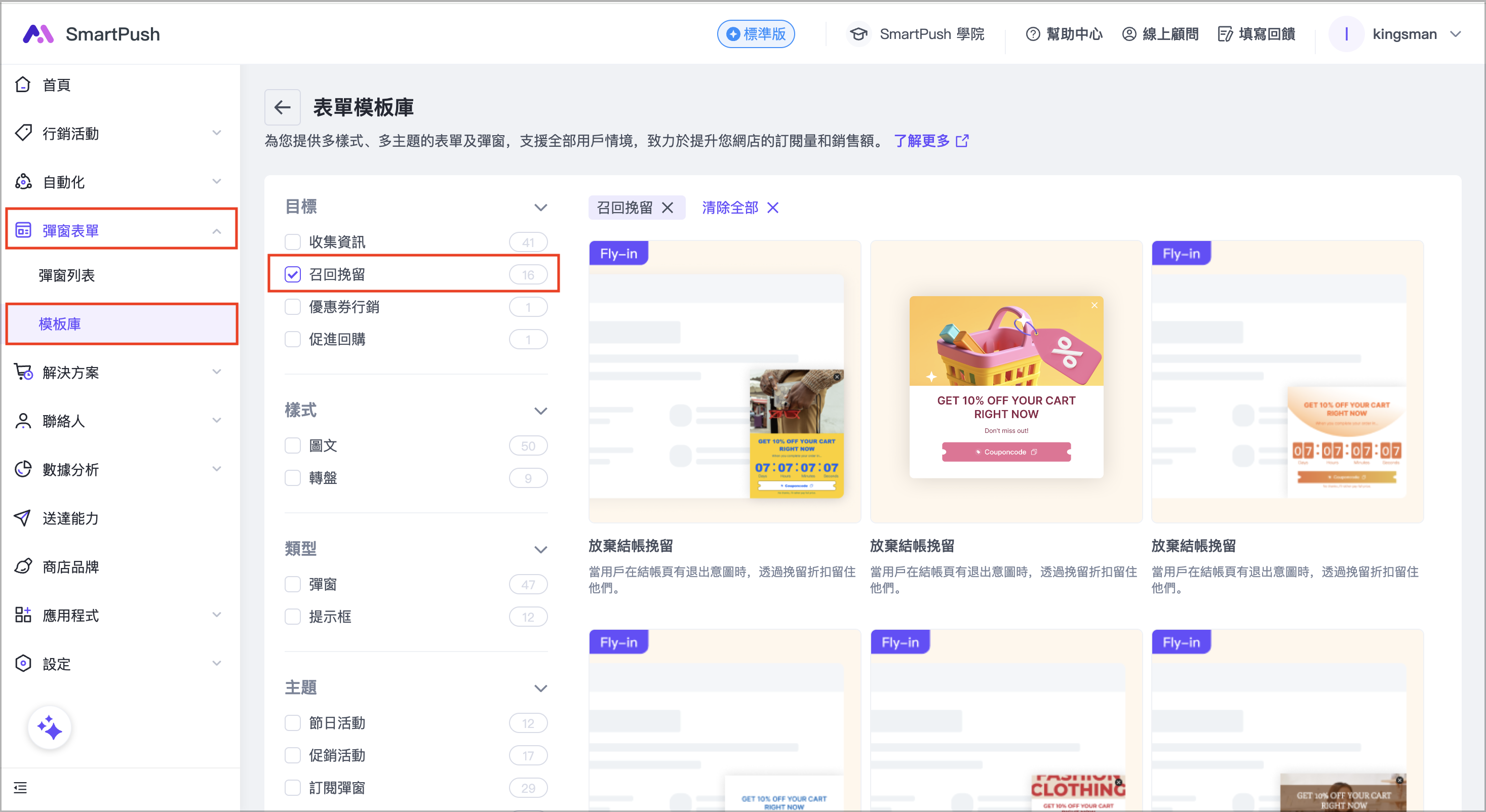Open 幫助中心 link
Viewport: 1486px width, 812px height.
[x=1074, y=34]
